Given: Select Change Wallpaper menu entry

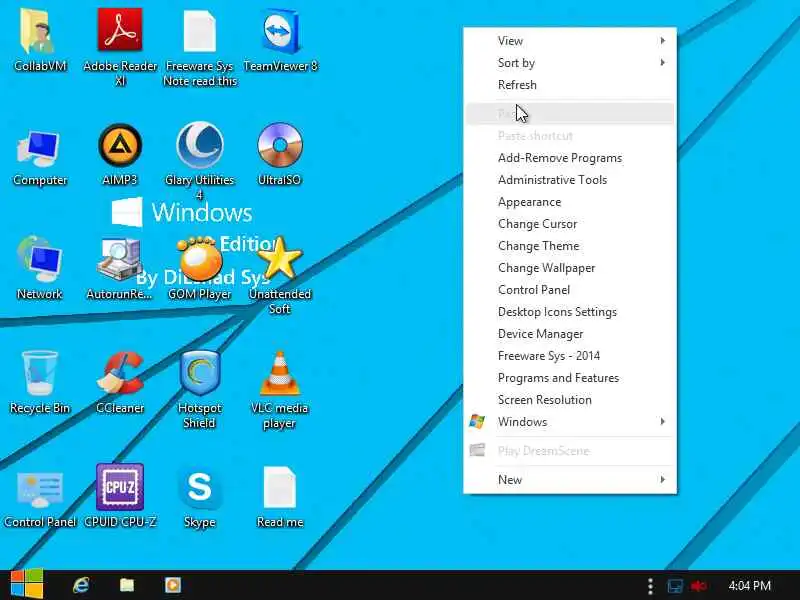Looking at the screenshot, I should pos(570,268).
